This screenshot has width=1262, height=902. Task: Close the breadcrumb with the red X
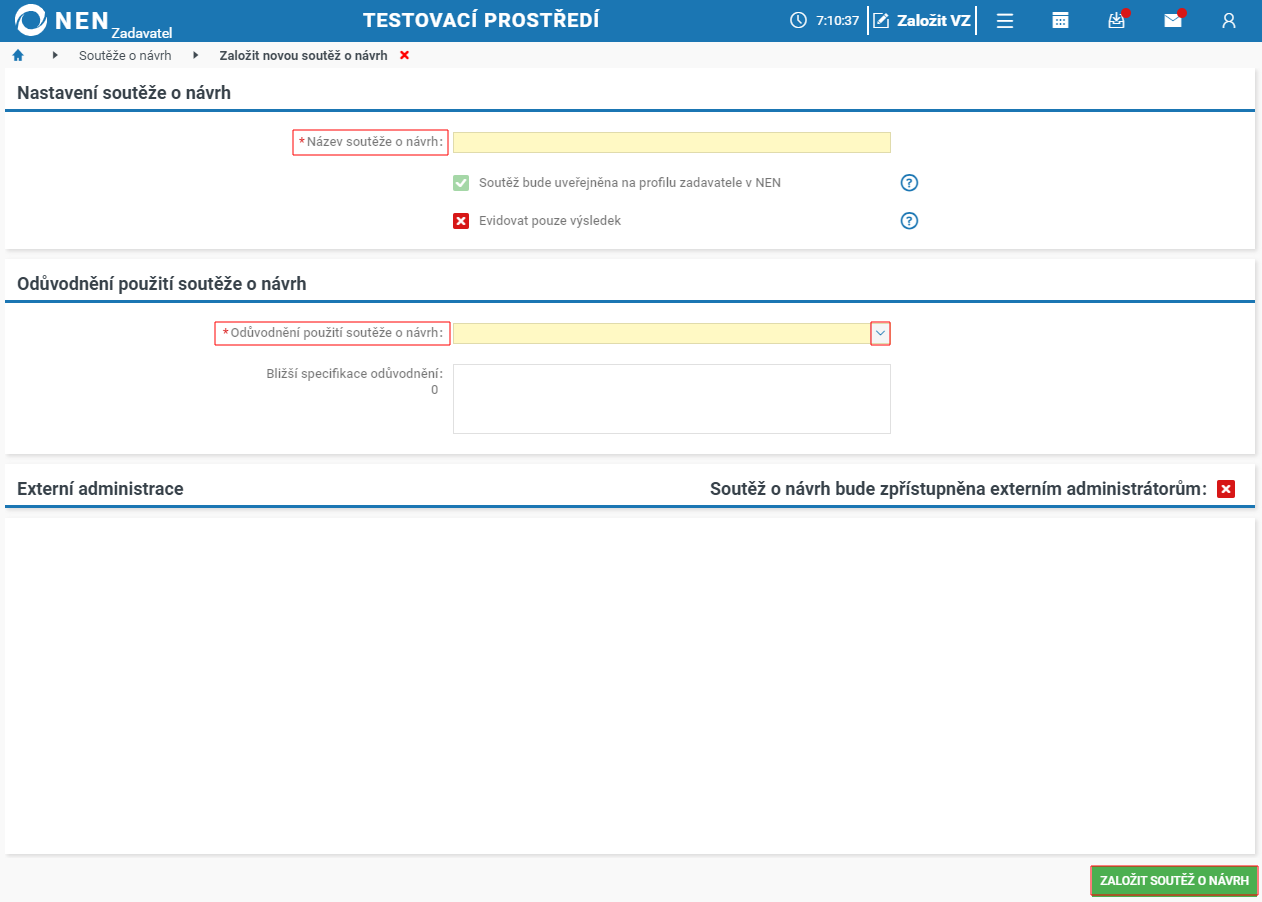coord(404,55)
